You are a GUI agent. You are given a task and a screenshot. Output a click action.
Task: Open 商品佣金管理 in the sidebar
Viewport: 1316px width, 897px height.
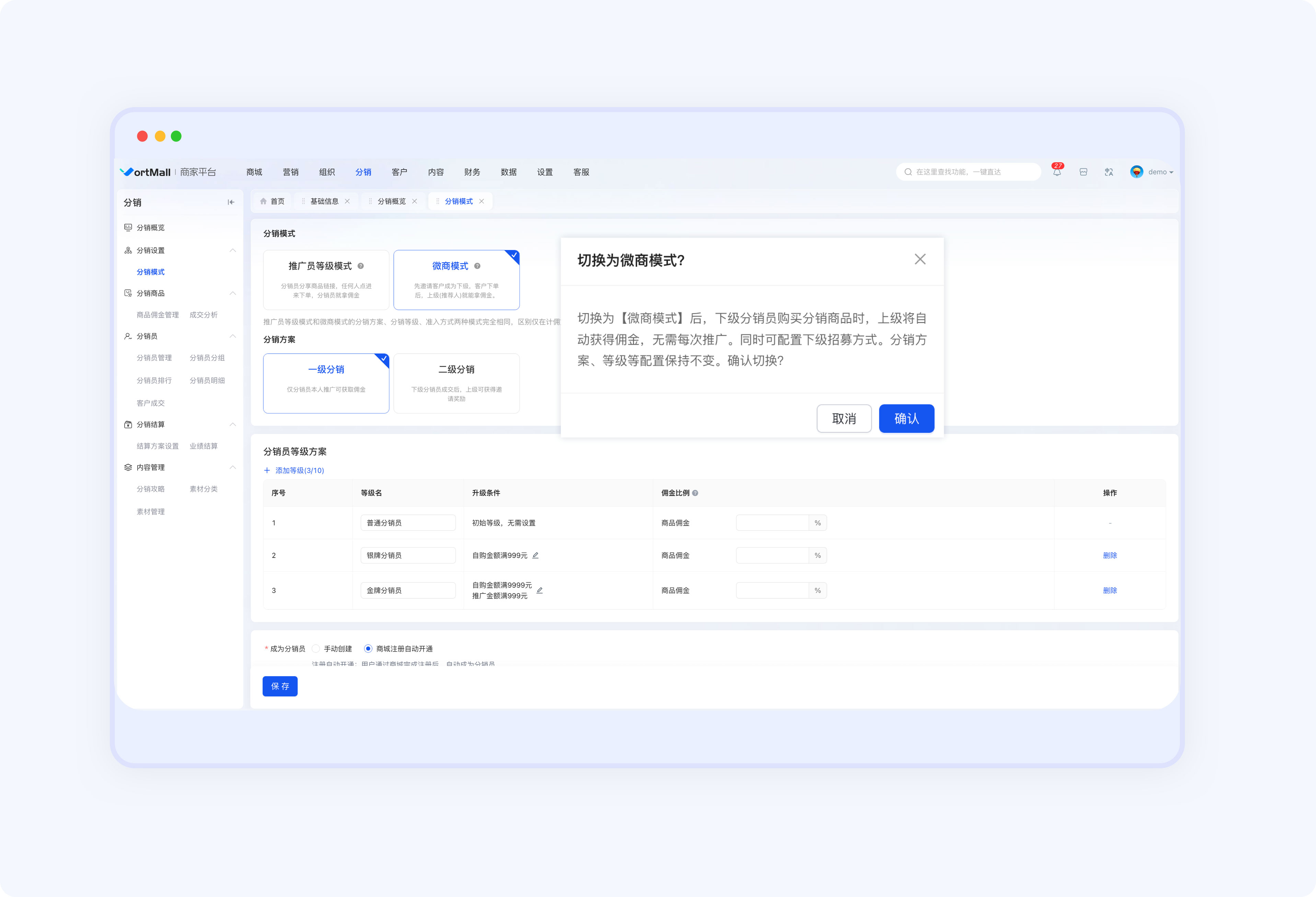158,315
